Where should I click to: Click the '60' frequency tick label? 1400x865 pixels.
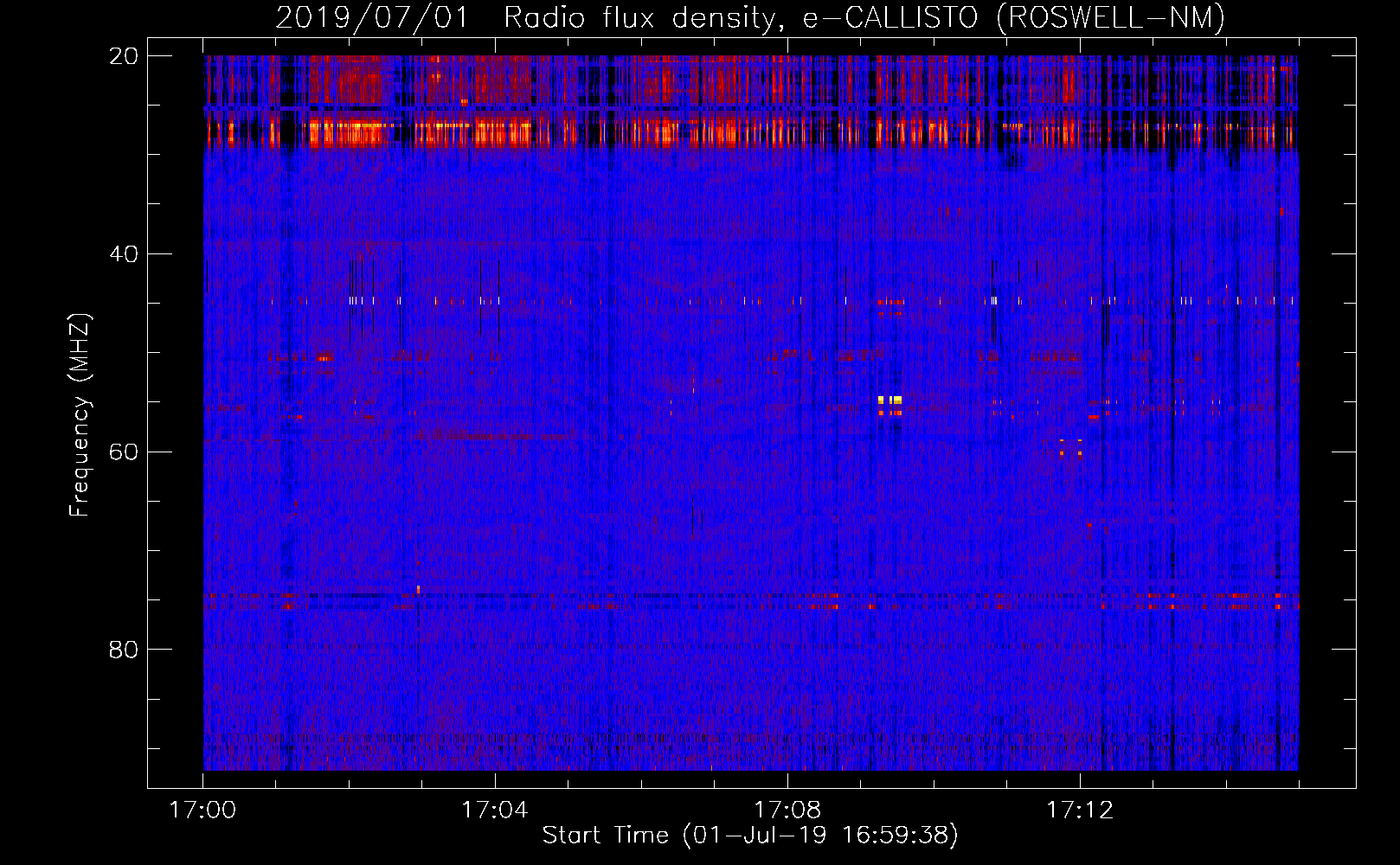click(124, 452)
